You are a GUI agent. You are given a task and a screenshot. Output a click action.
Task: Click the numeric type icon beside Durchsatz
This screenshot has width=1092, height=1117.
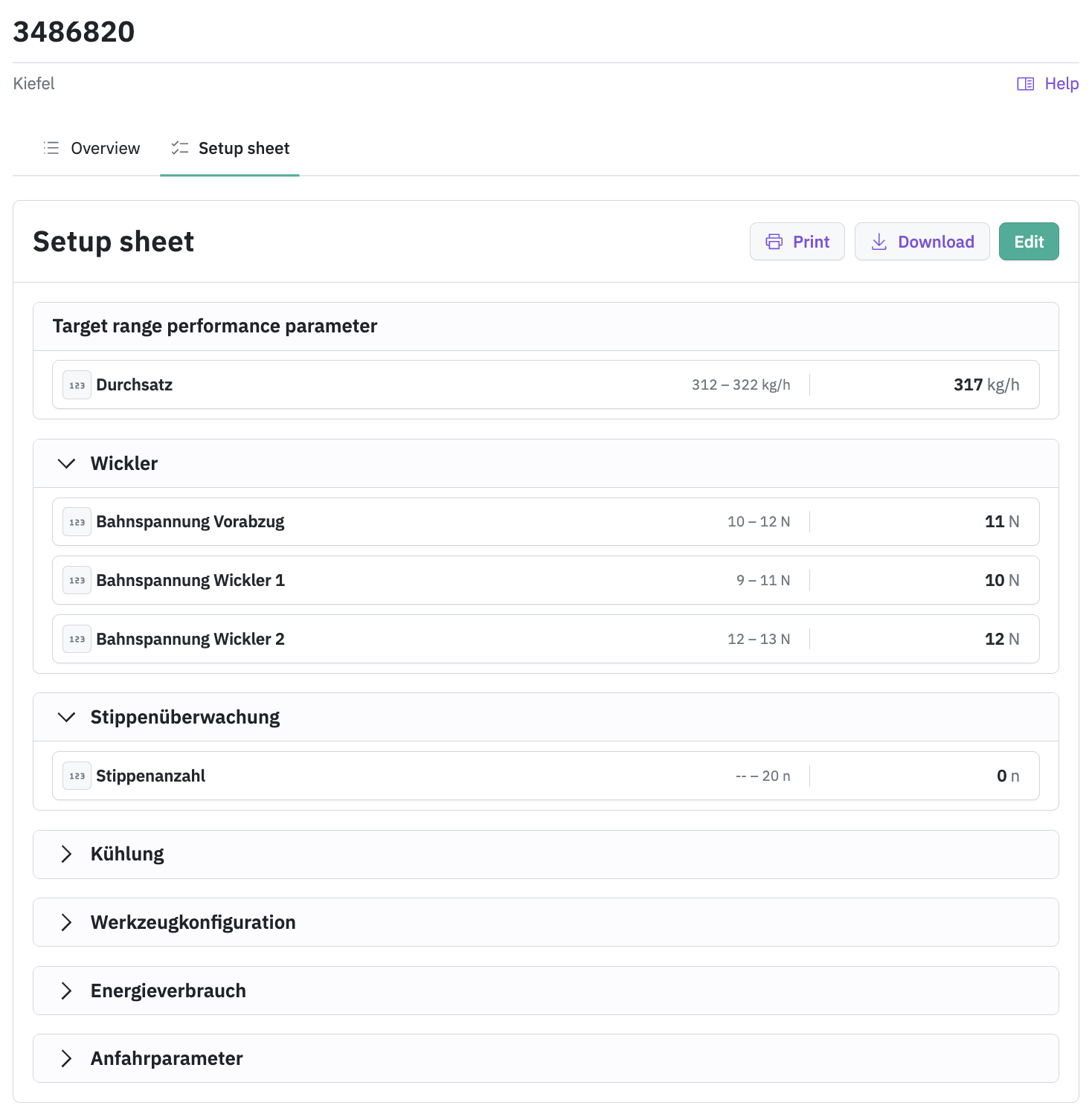click(x=77, y=385)
